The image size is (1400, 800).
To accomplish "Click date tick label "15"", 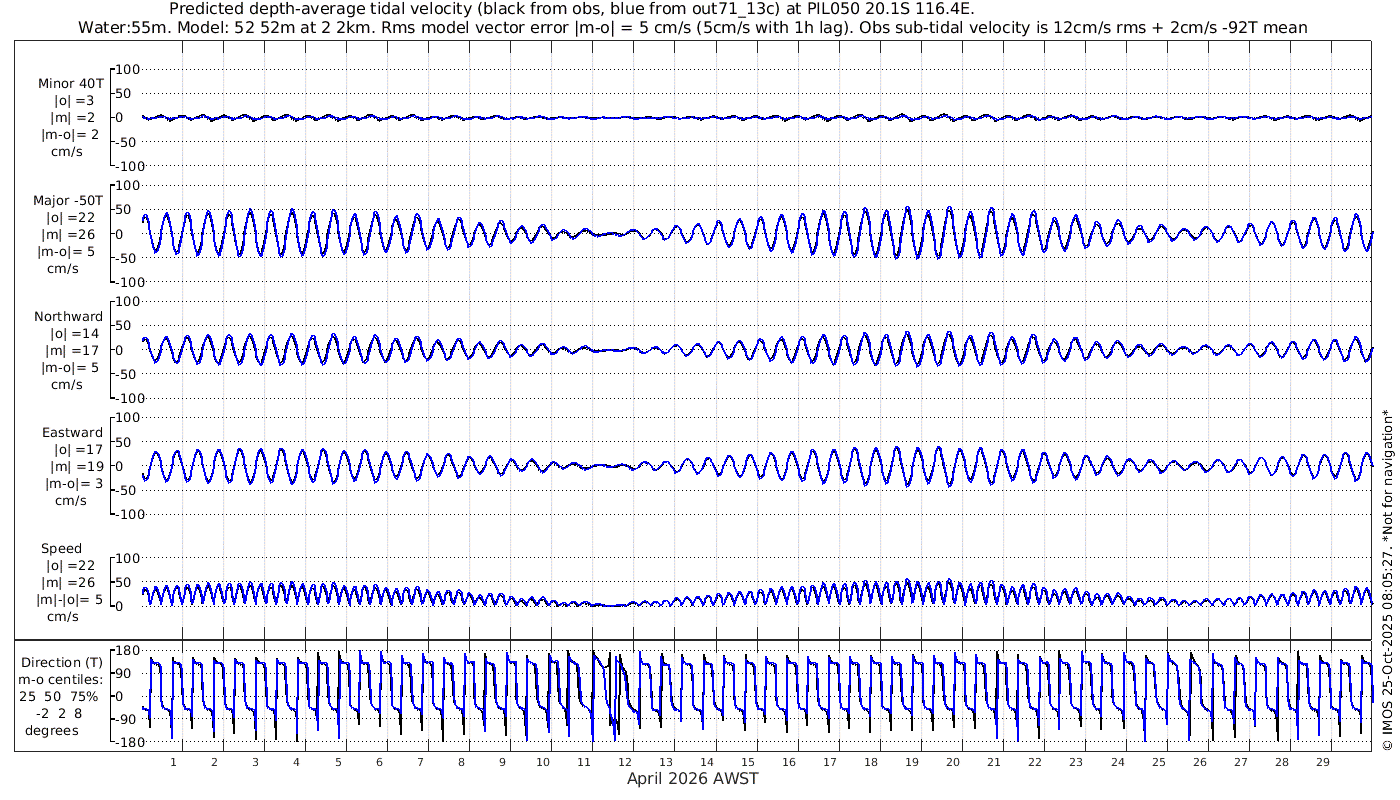I will (x=748, y=762).
